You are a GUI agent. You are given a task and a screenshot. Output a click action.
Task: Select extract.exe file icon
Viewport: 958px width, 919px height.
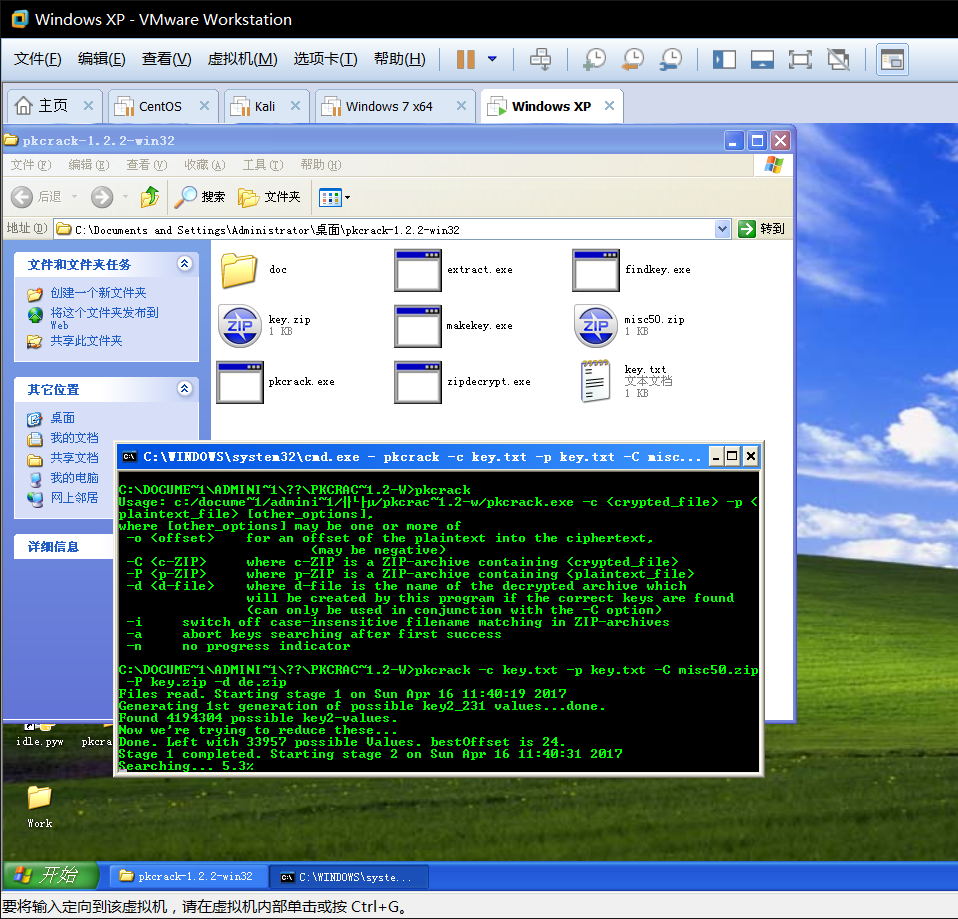pyautogui.click(x=418, y=270)
